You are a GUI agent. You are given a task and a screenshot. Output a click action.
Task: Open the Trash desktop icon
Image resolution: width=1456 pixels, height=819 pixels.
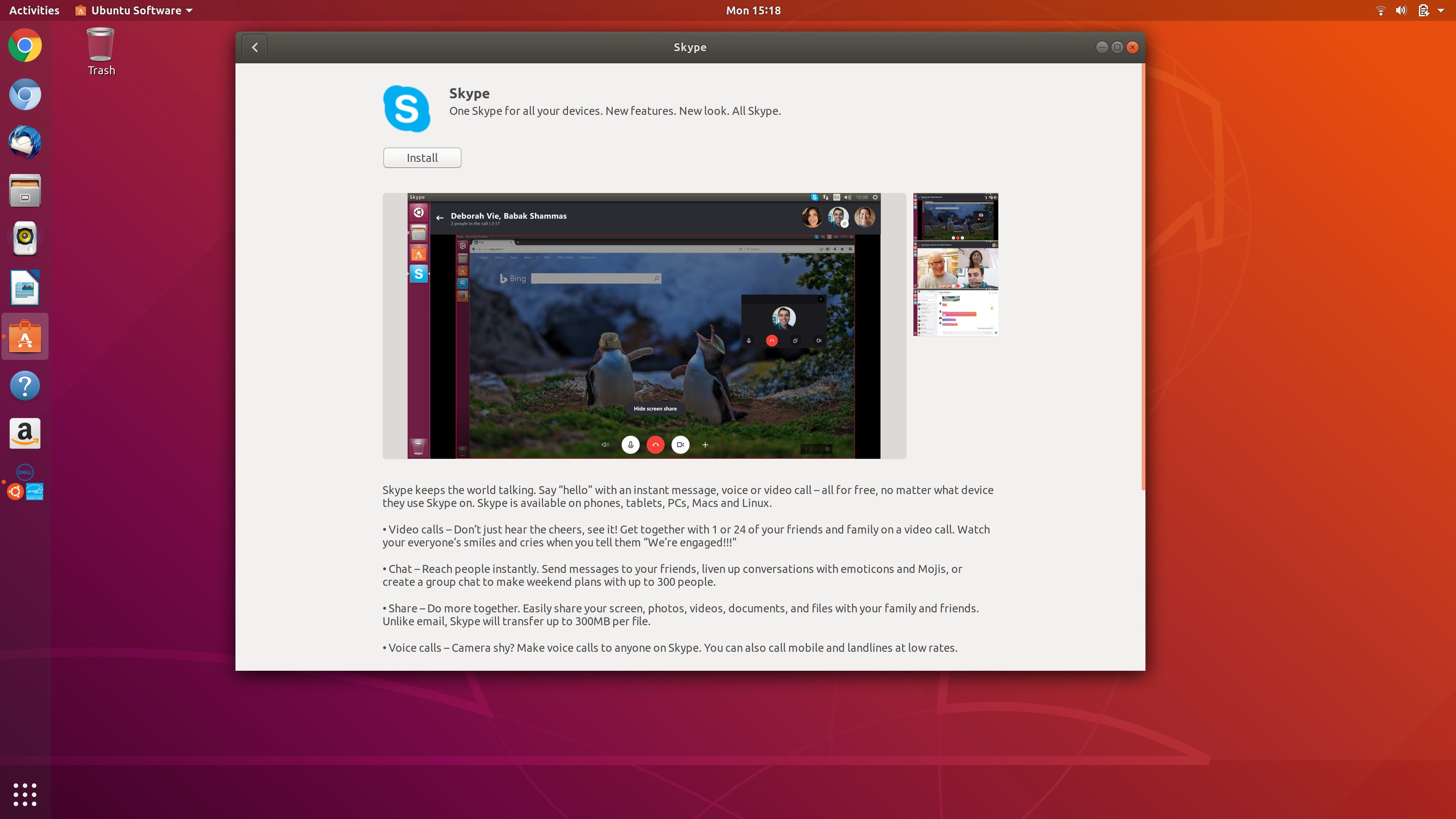tap(101, 52)
